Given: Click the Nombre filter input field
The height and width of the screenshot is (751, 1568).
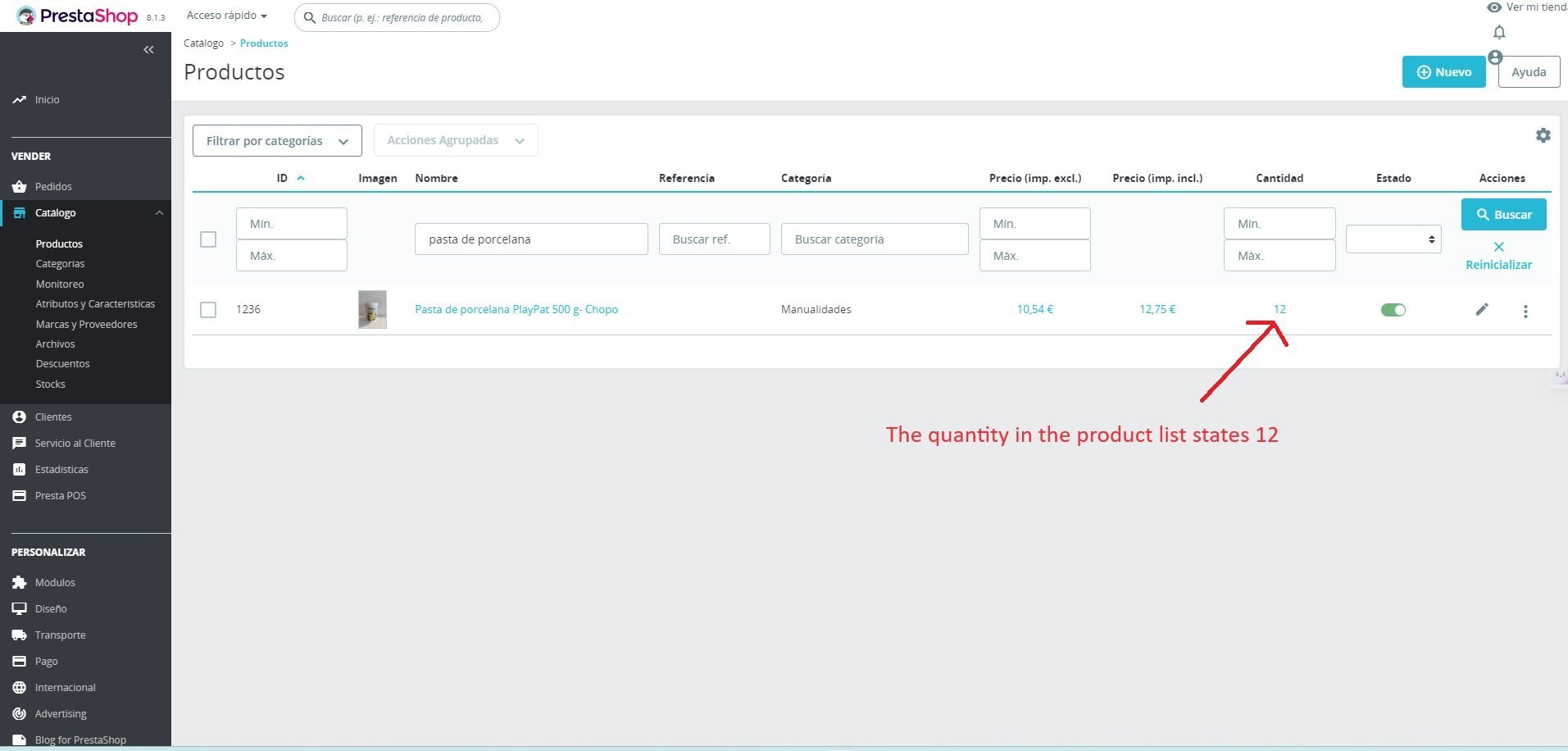Looking at the screenshot, I should 531,239.
